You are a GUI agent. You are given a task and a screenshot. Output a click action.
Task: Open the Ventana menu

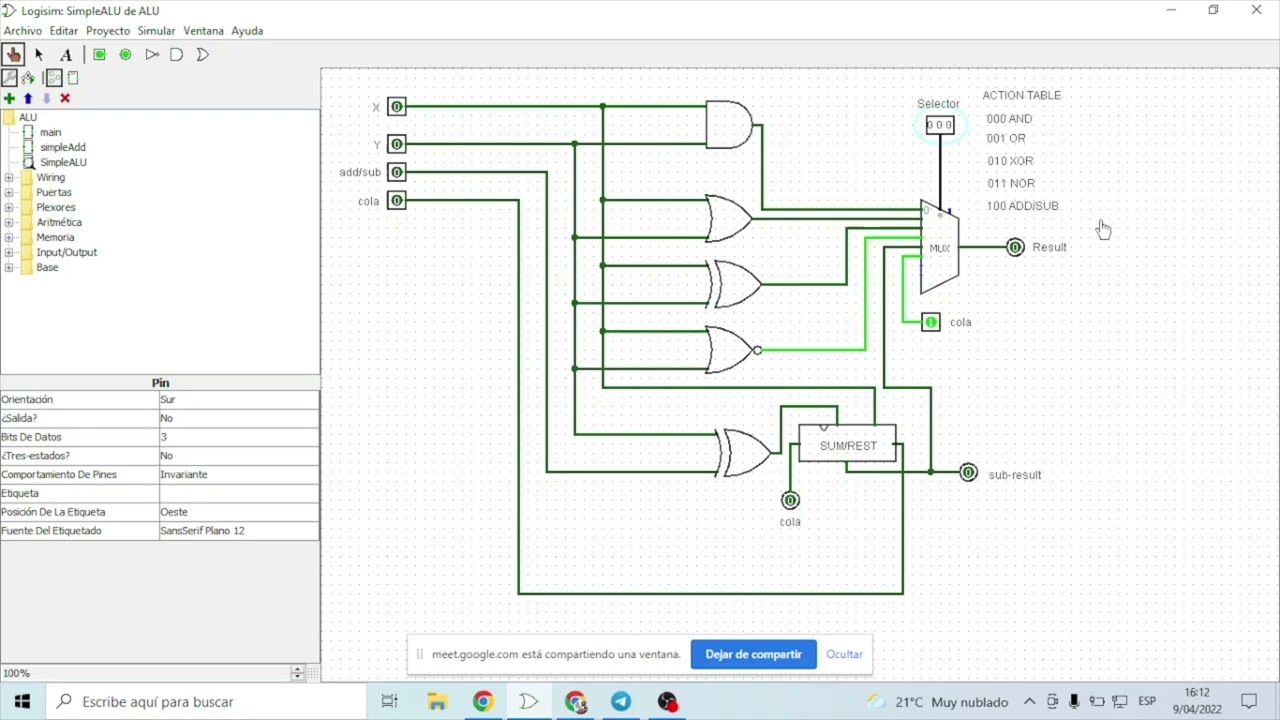203,31
